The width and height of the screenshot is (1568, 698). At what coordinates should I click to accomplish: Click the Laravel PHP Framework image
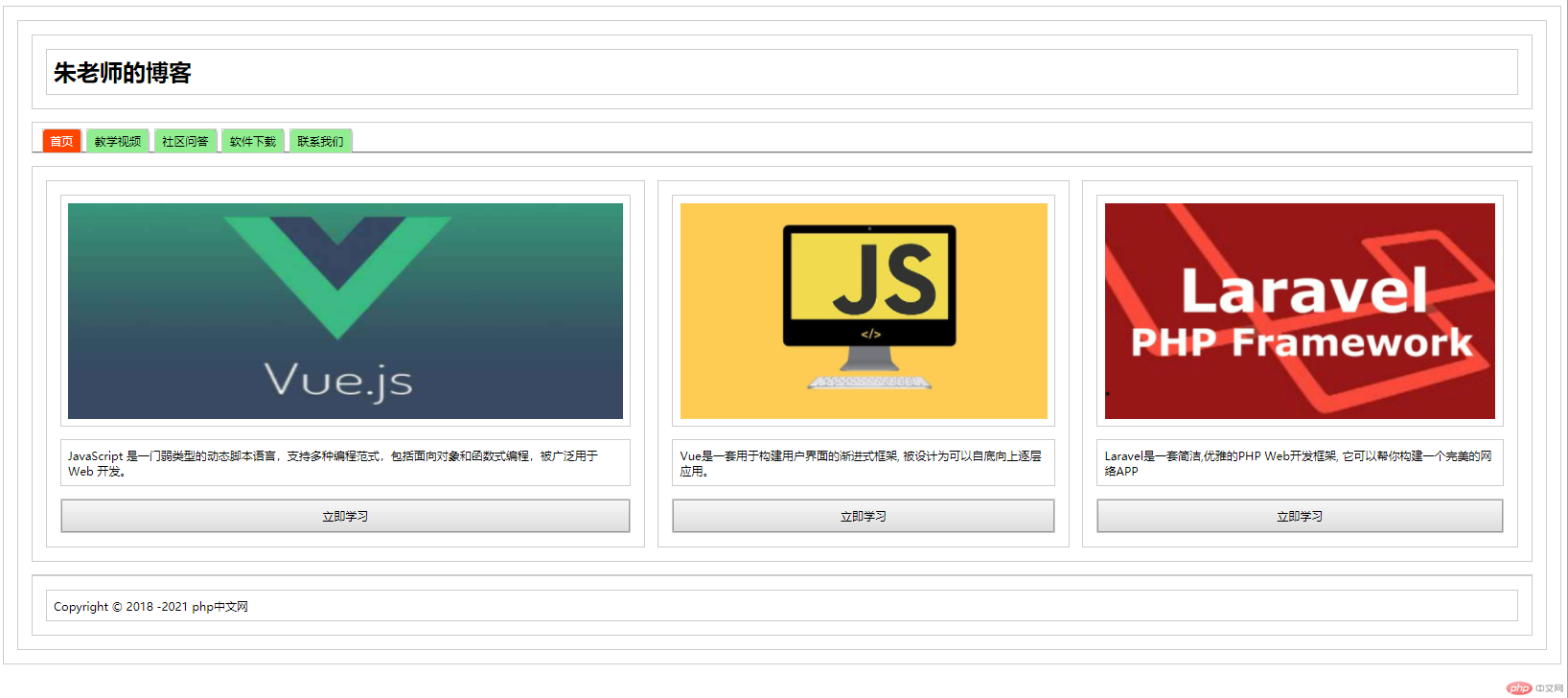pos(1300,311)
